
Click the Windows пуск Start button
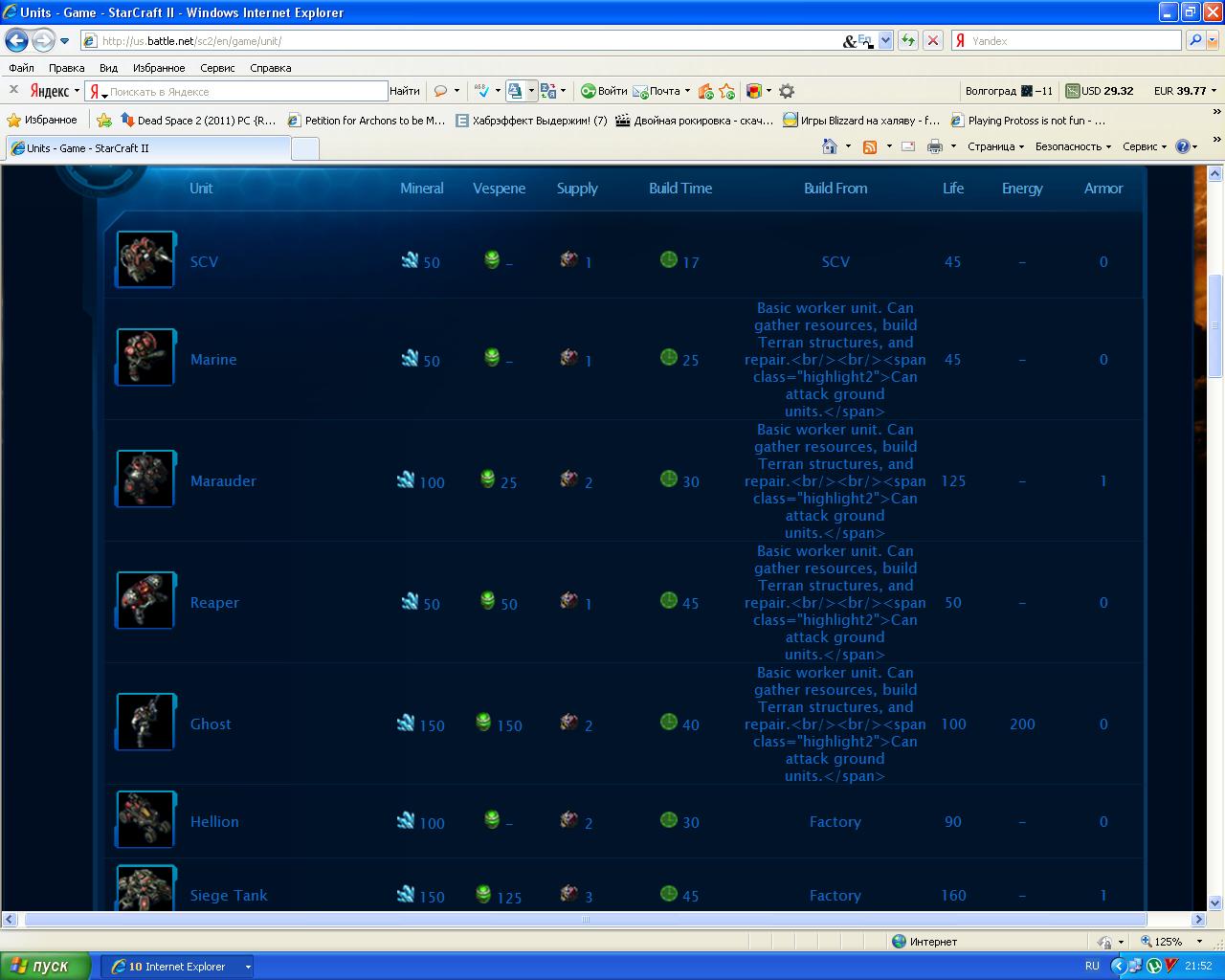tap(45, 966)
